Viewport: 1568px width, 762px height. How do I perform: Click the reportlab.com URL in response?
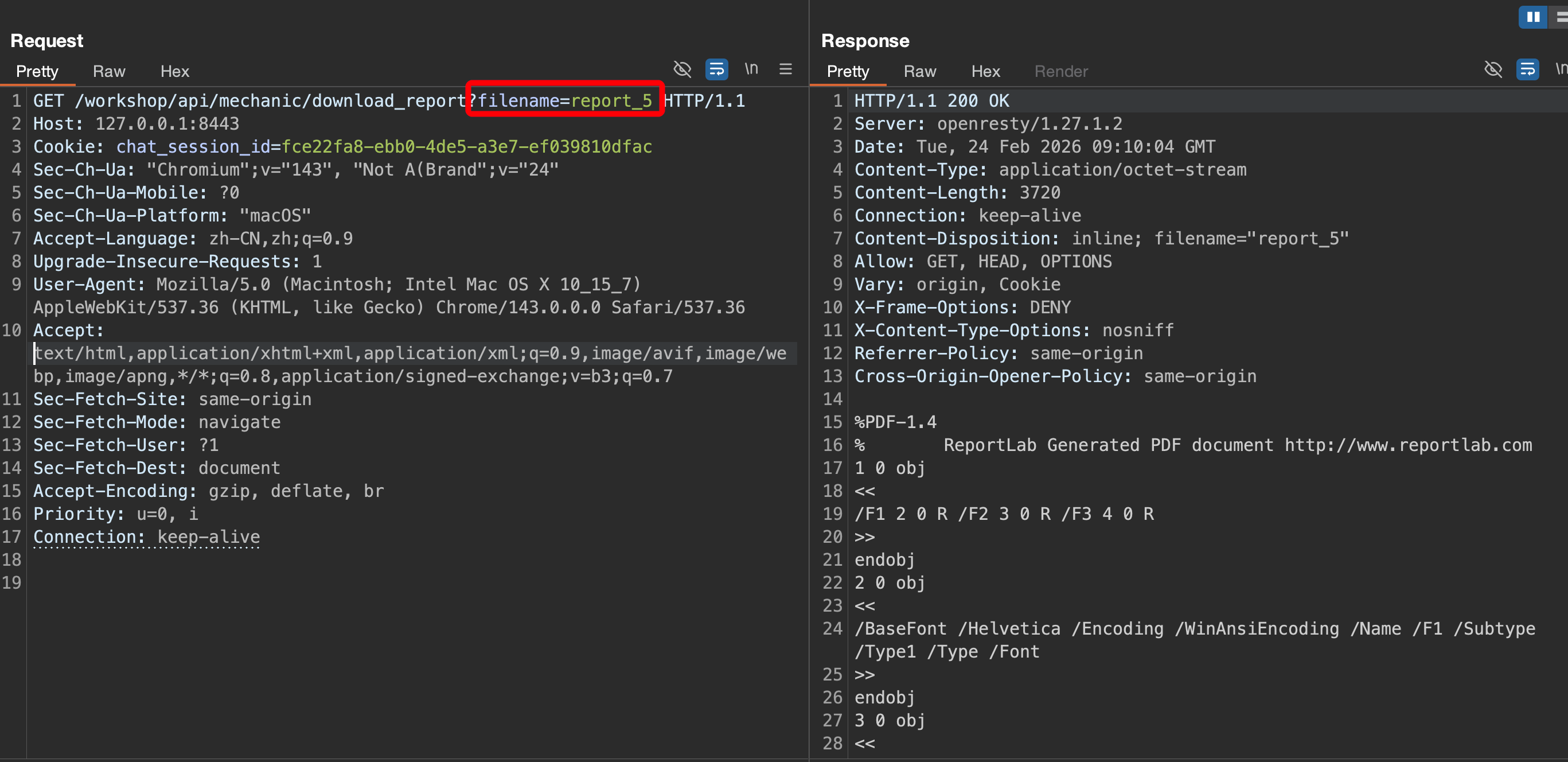(x=1408, y=445)
